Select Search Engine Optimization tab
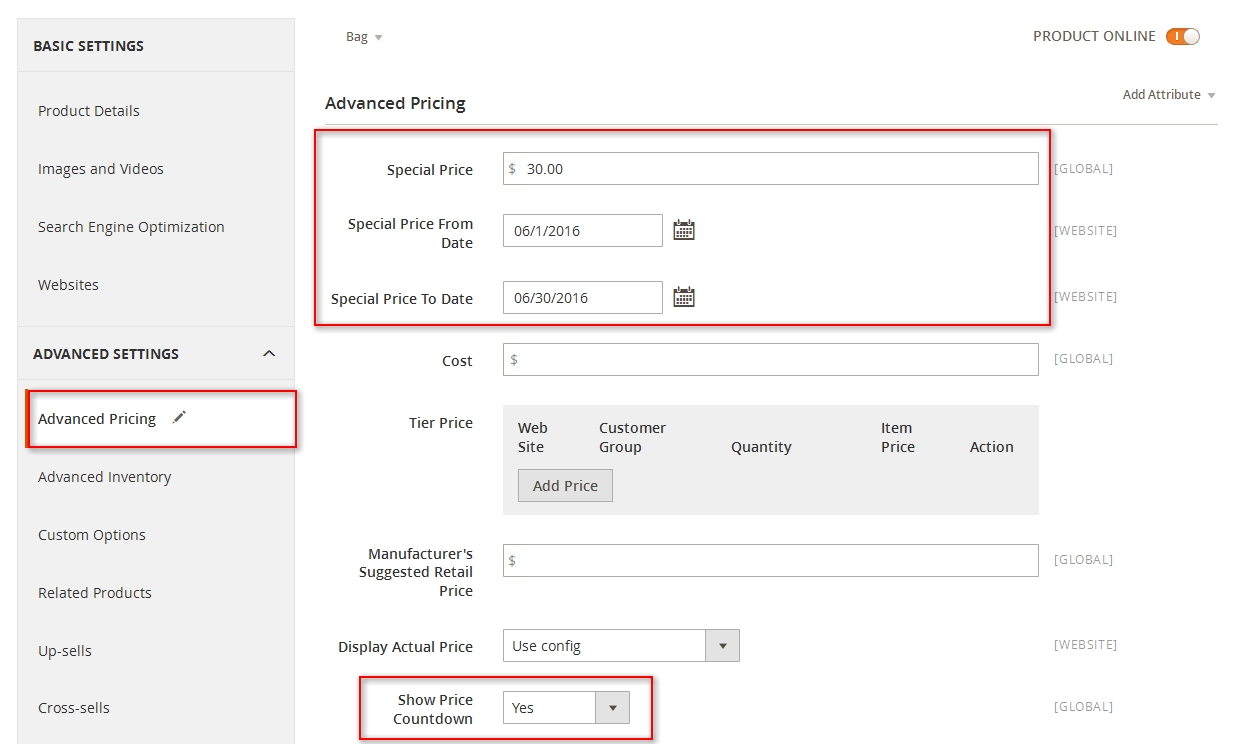 (x=131, y=227)
